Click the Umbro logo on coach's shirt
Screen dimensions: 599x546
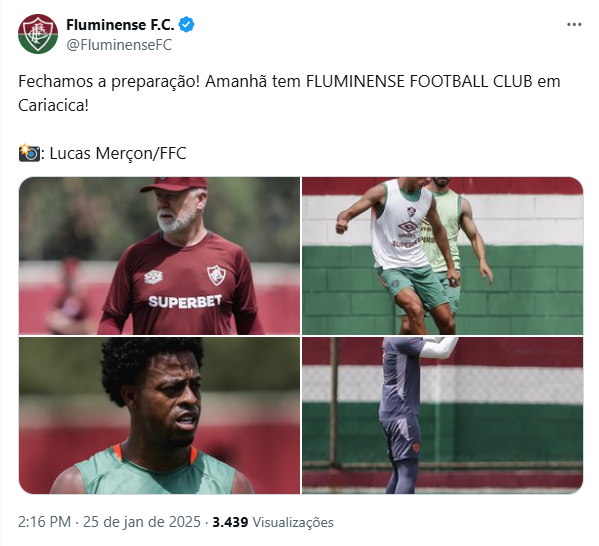click(154, 277)
